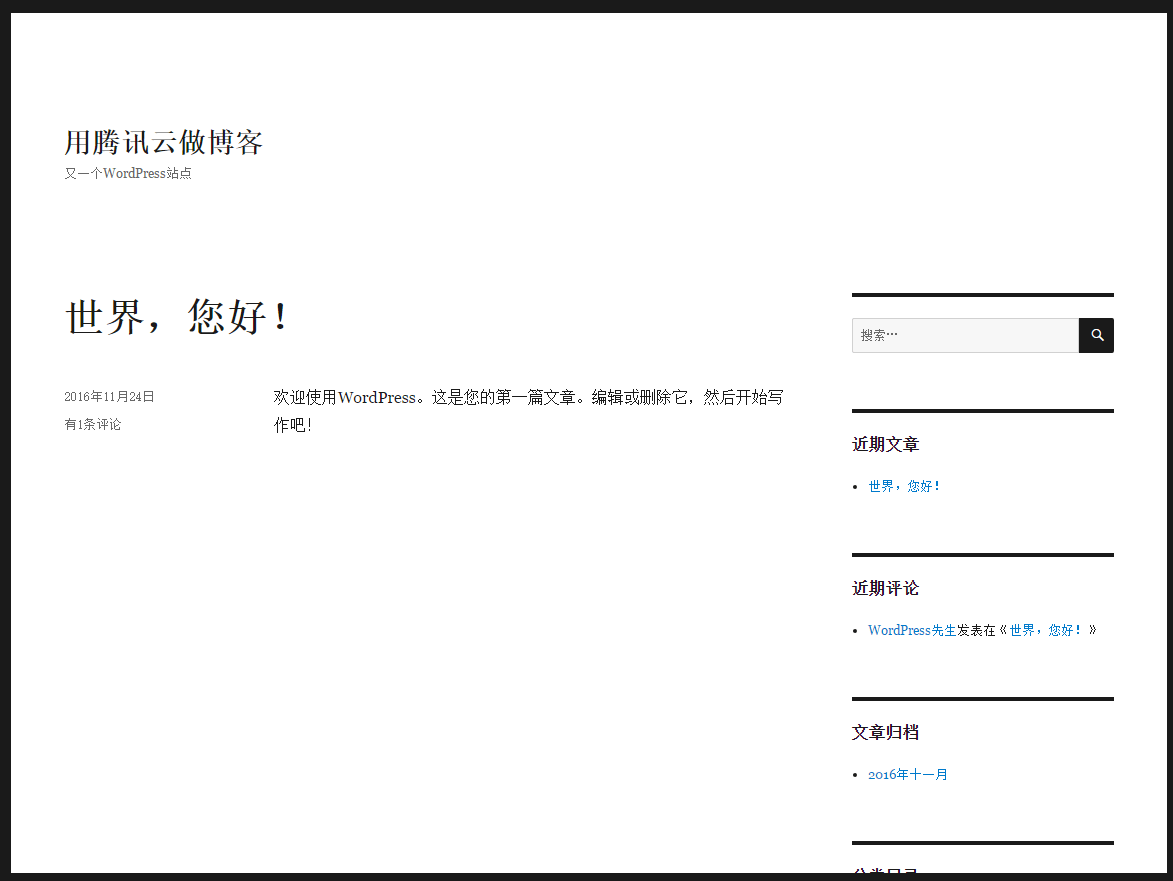Focus the 搜索 search input field
The width and height of the screenshot is (1173, 881).
pos(965,335)
